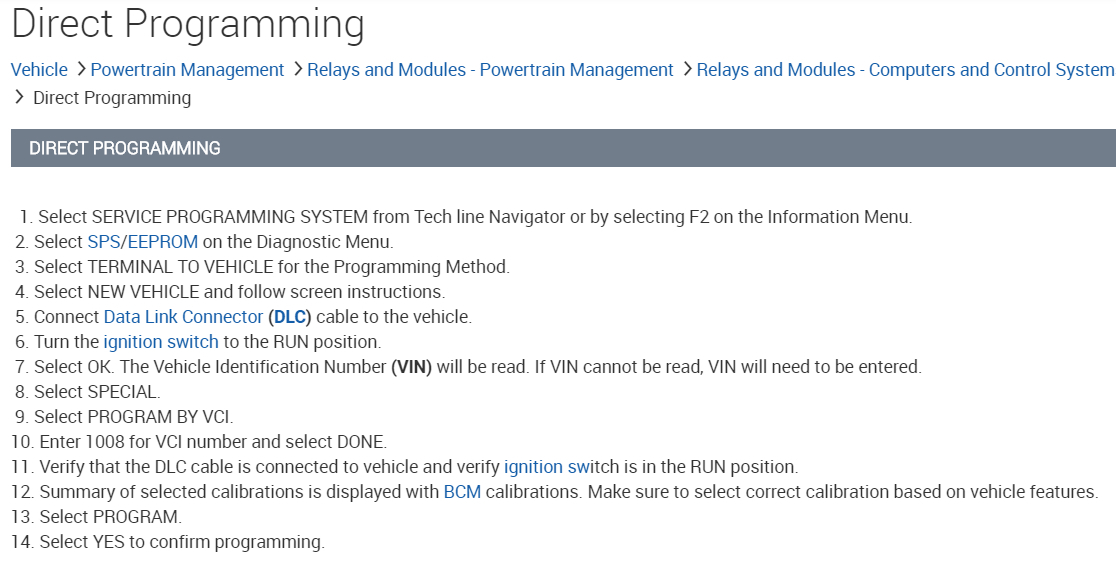Screen dimensions: 1116x575
Task: Open the Powertrain Management breadcrumb
Action: tap(187, 70)
